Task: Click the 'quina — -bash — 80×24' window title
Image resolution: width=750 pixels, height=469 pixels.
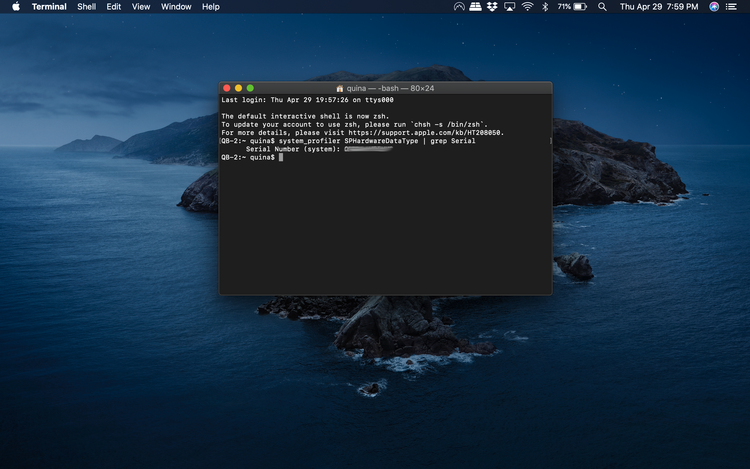Action: [x=390, y=88]
